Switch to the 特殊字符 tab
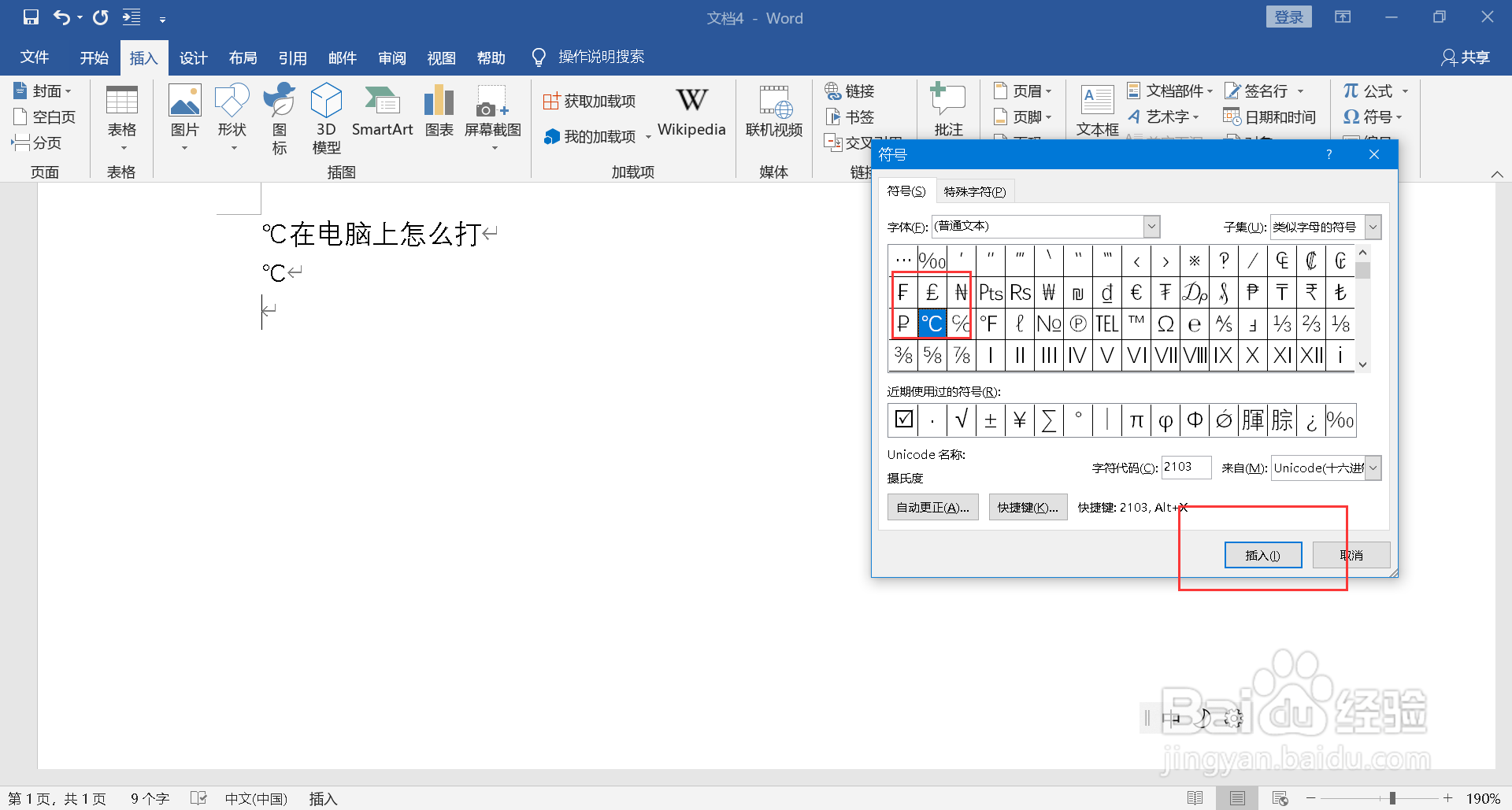1512x810 pixels. pyautogui.click(x=975, y=190)
